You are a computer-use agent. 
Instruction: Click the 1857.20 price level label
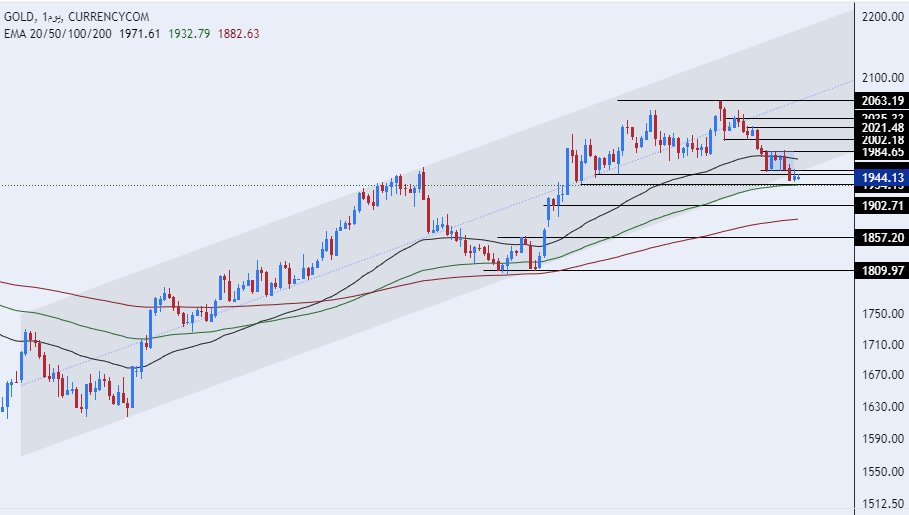[x=883, y=238]
